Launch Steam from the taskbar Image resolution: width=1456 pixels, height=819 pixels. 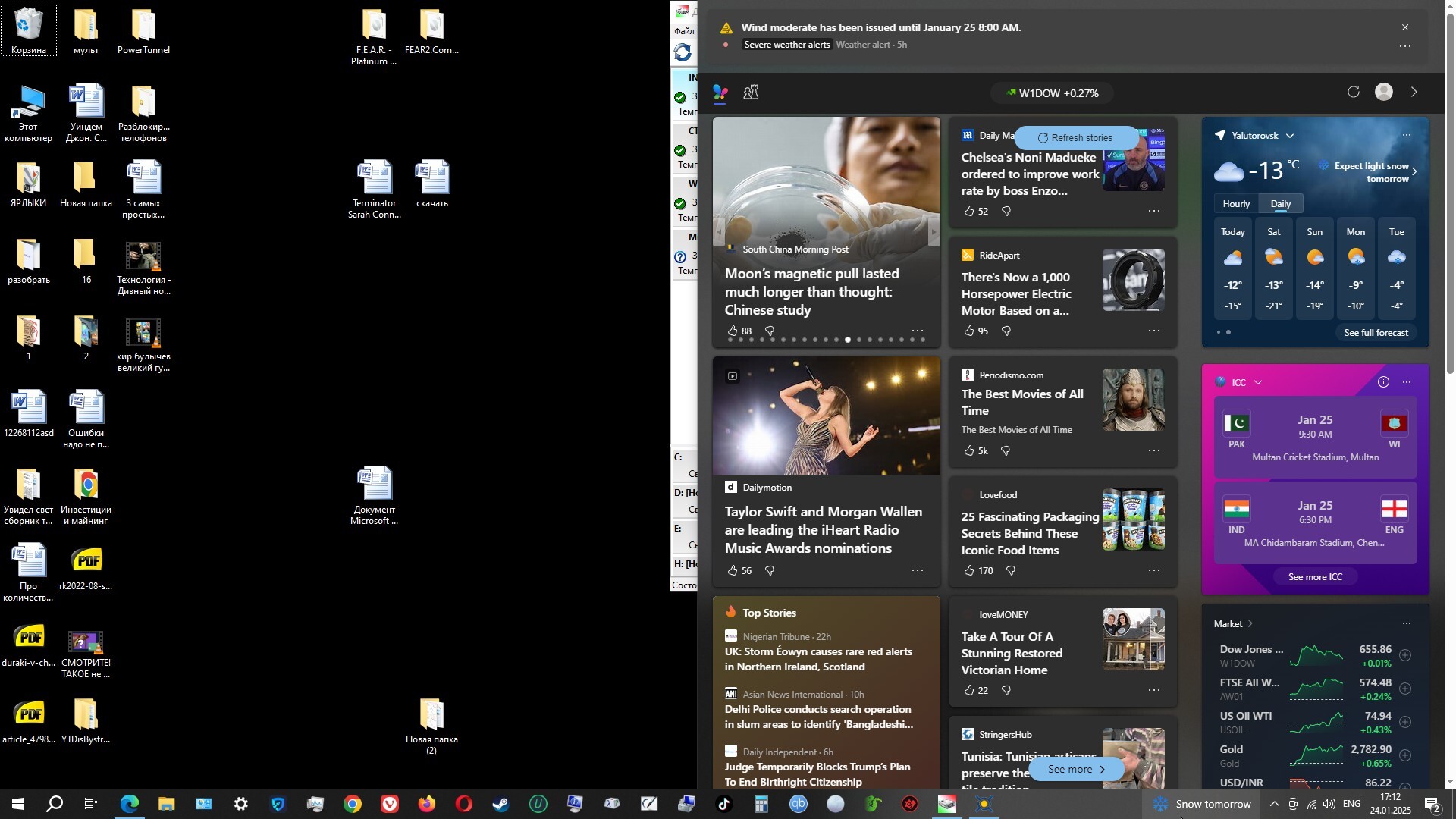tap(500, 804)
